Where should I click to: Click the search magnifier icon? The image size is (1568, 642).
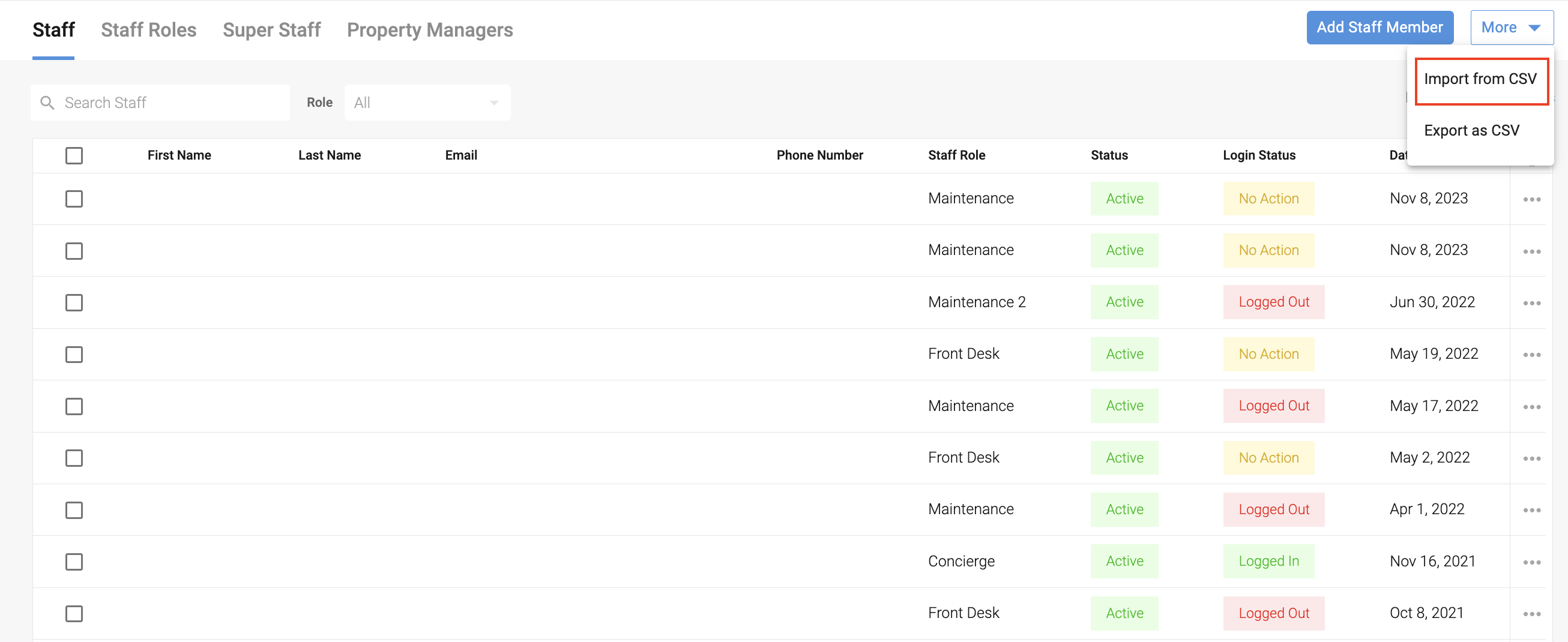pos(47,103)
